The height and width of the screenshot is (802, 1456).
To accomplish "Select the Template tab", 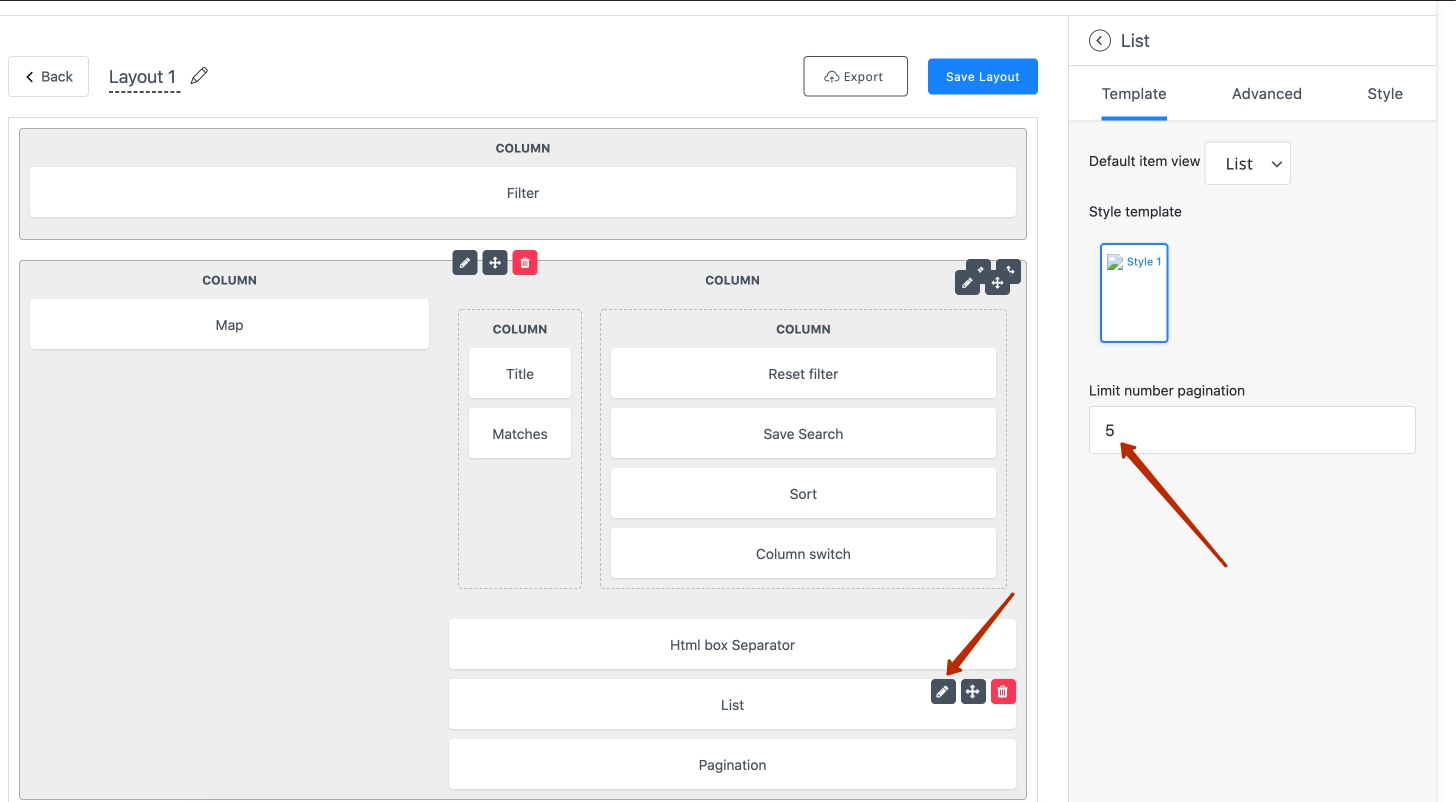I will tap(1134, 94).
